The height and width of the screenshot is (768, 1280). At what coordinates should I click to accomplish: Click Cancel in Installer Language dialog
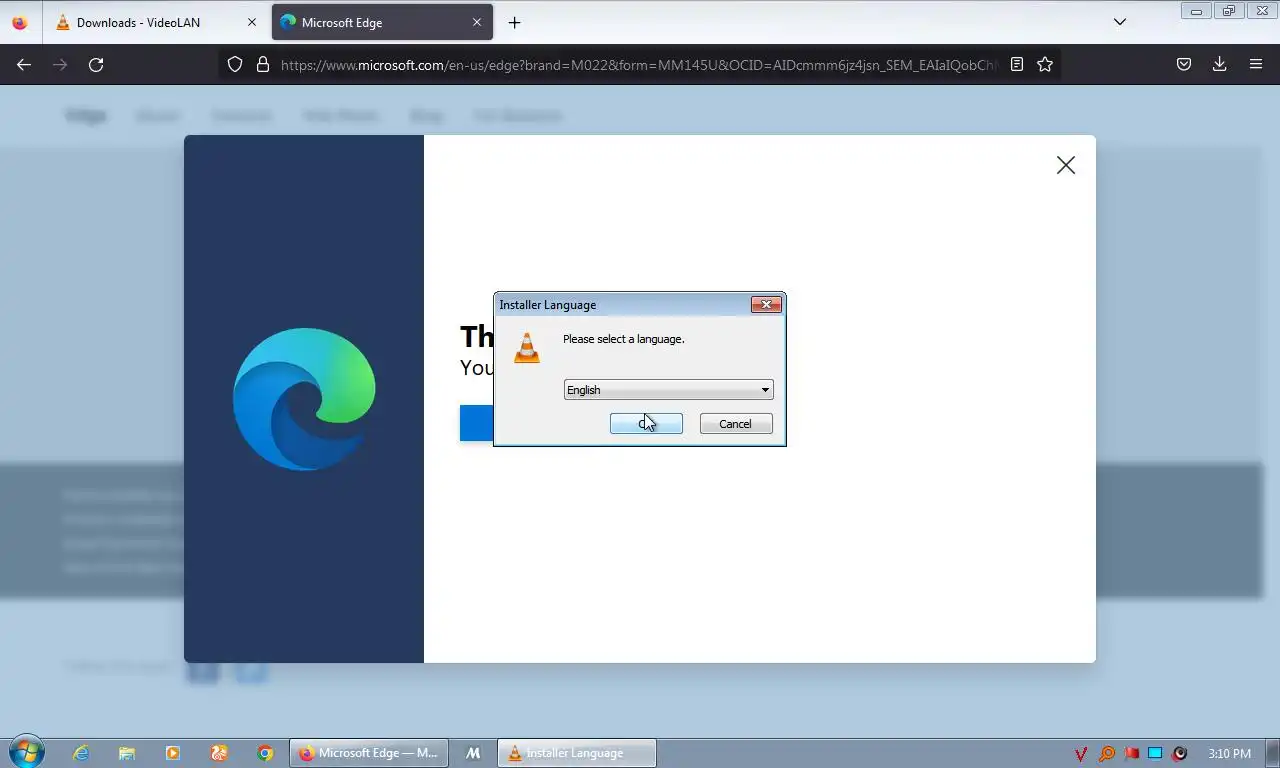point(736,424)
